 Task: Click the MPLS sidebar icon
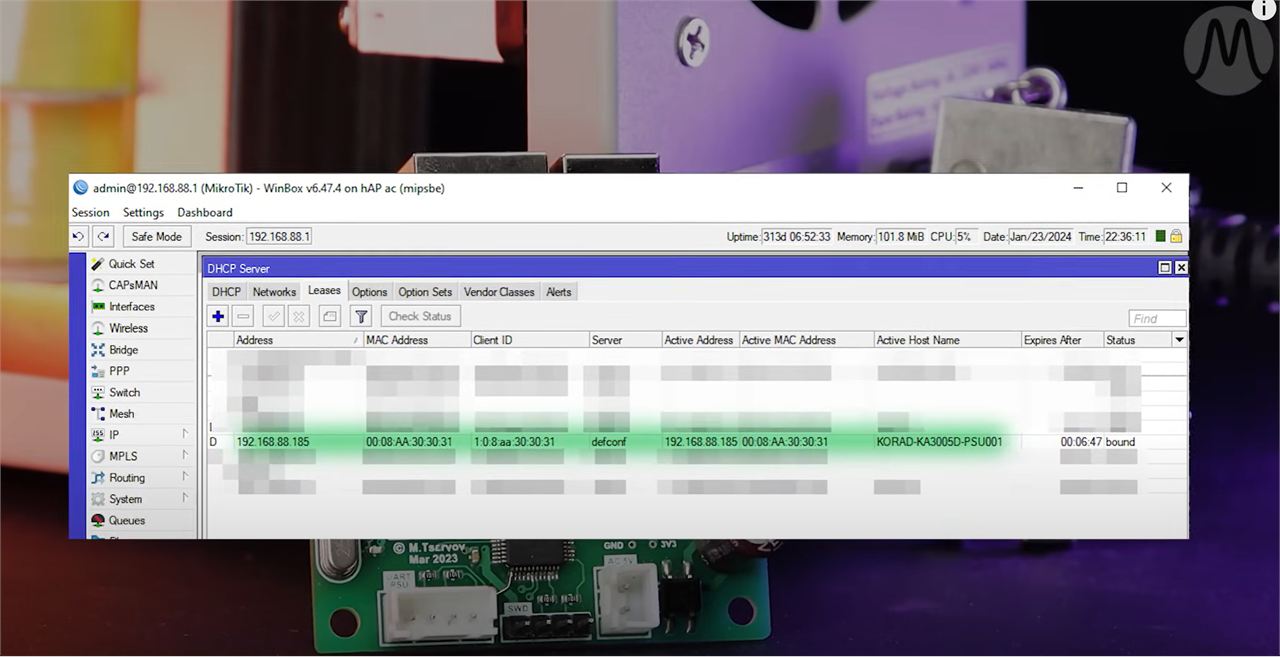98,456
